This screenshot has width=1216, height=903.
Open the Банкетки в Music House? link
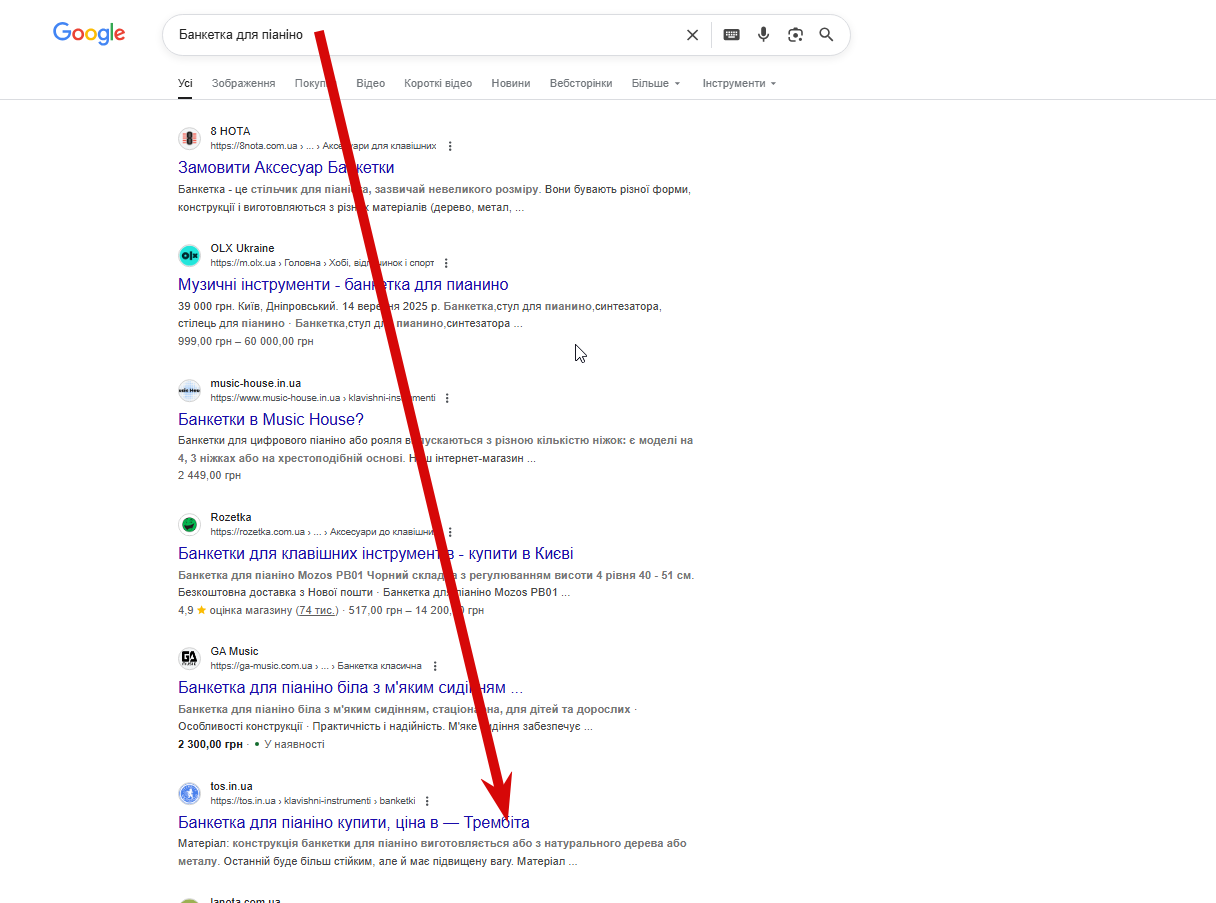point(271,419)
